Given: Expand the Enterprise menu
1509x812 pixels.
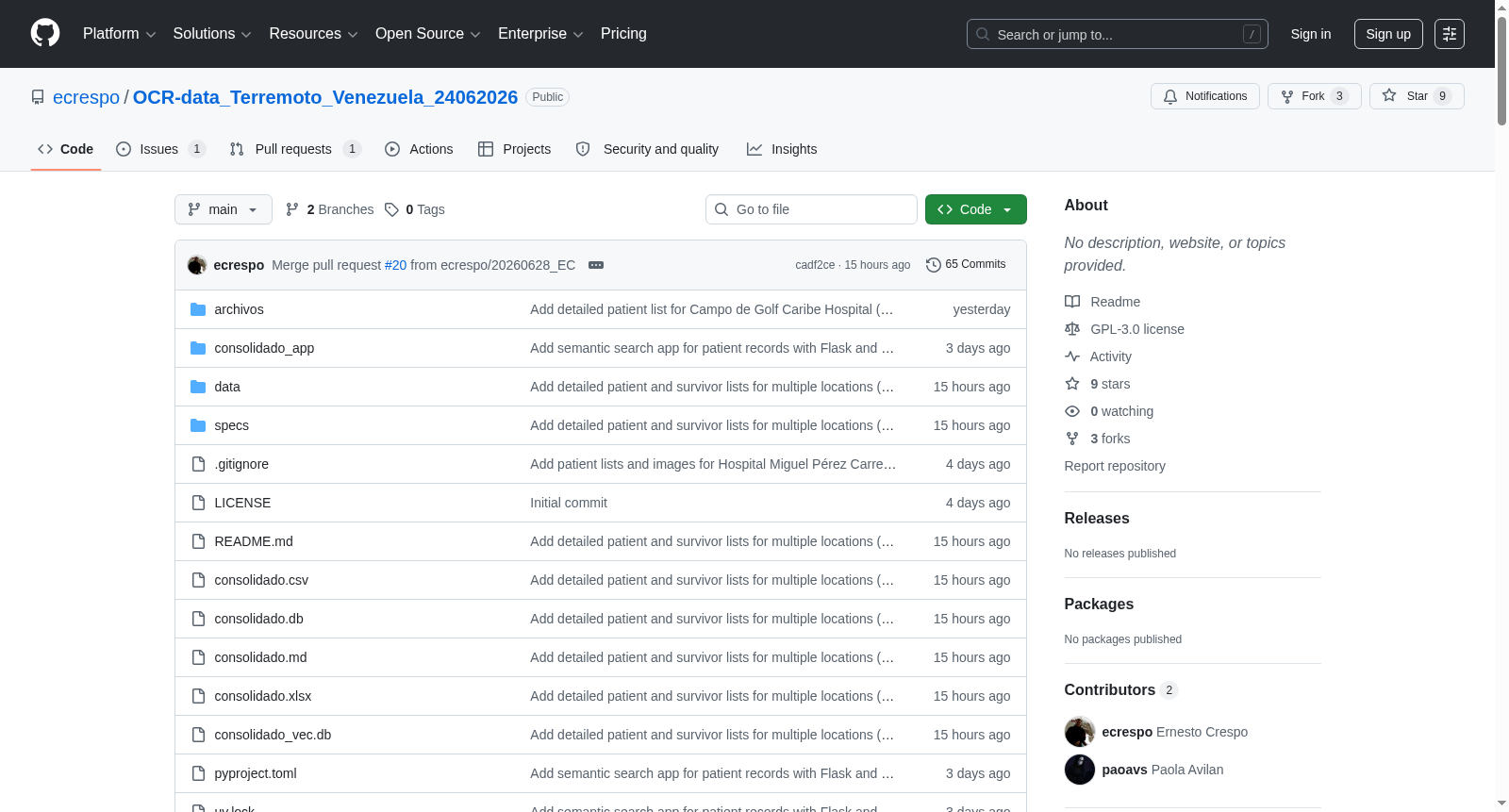Looking at the screenshot, I should (540, 34).
